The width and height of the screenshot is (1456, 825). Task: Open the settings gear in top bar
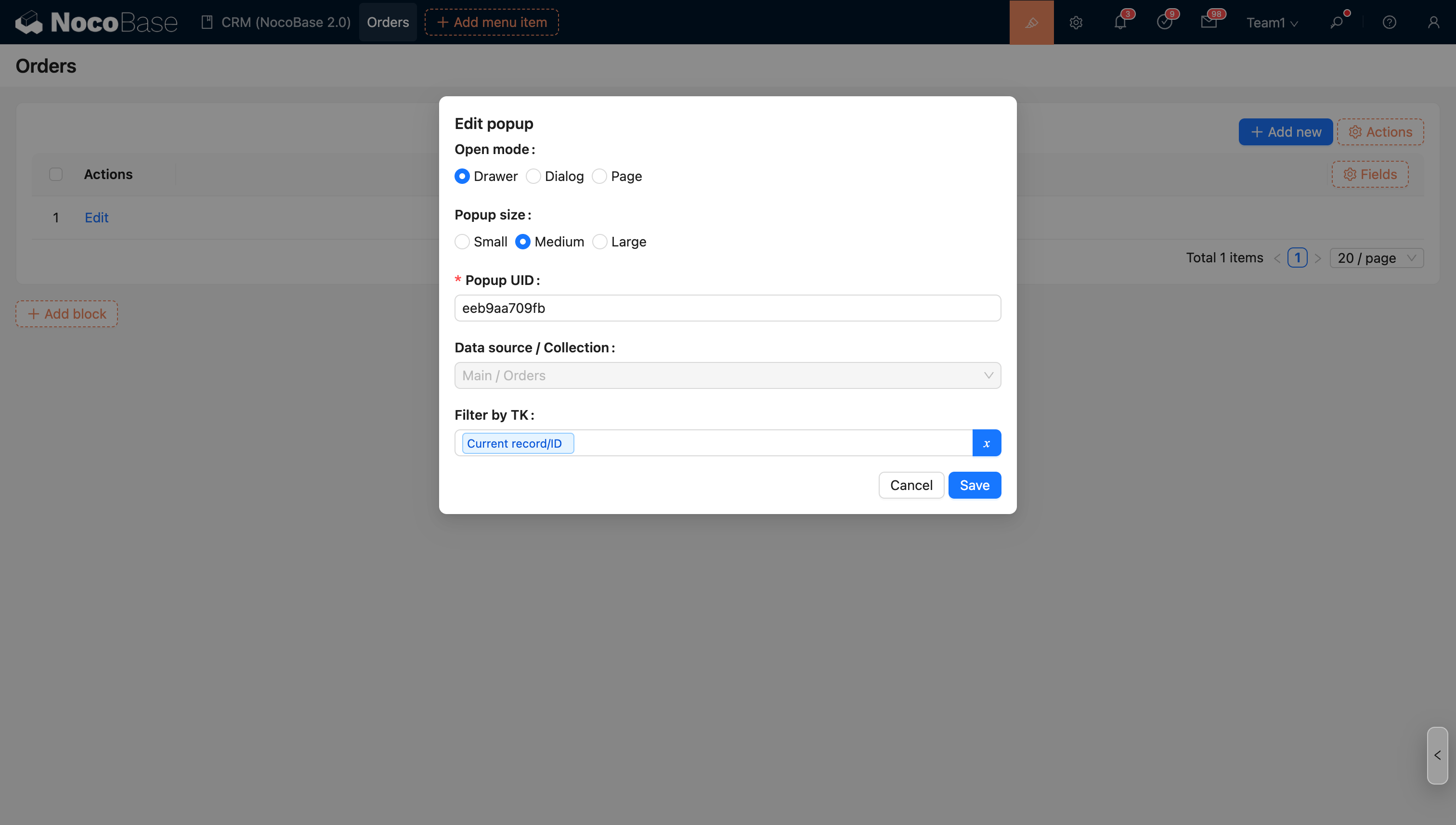(1076, 23)
